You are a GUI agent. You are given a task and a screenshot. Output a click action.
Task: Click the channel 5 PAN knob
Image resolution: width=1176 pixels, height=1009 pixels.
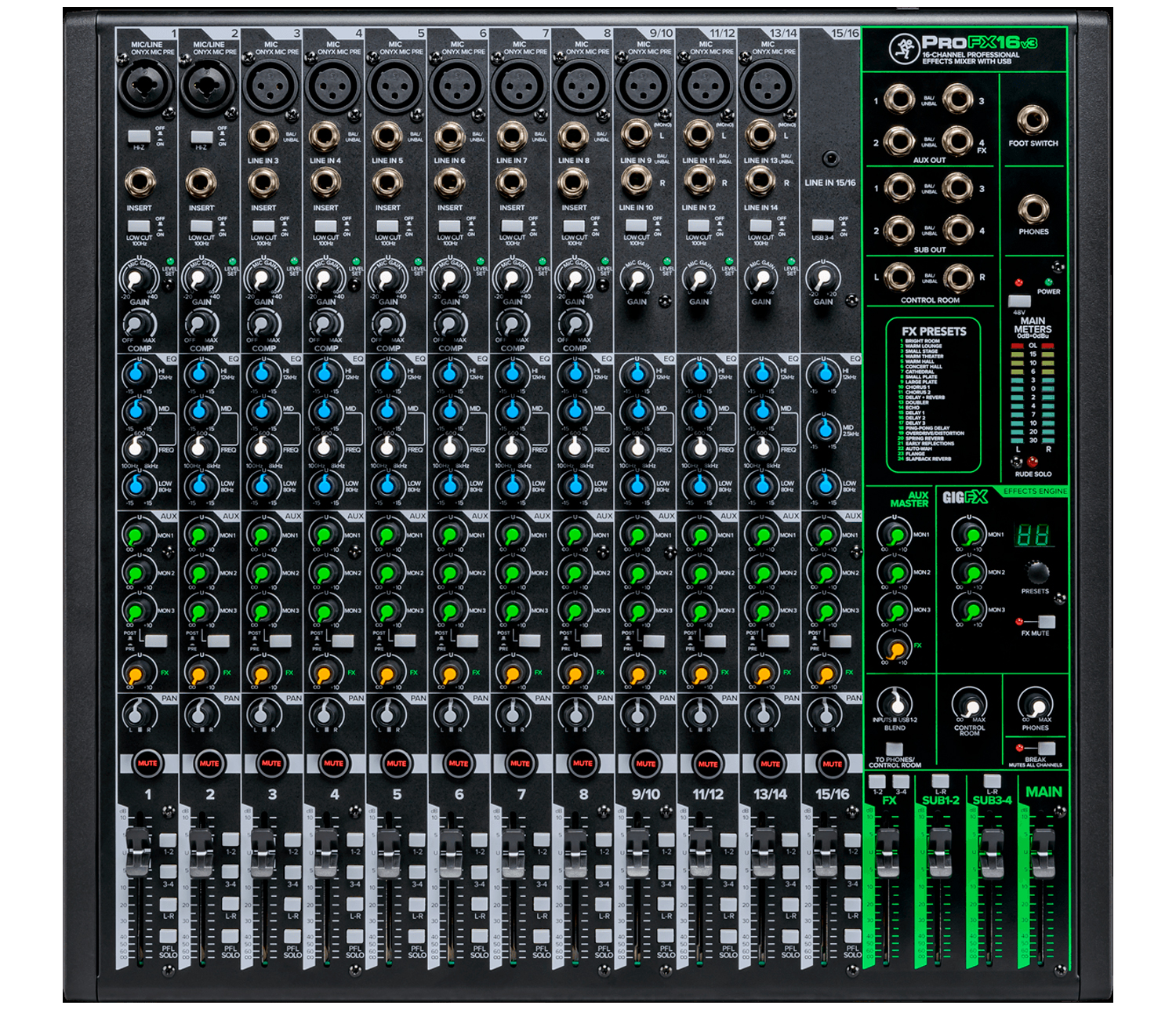[x=387, y=713]
